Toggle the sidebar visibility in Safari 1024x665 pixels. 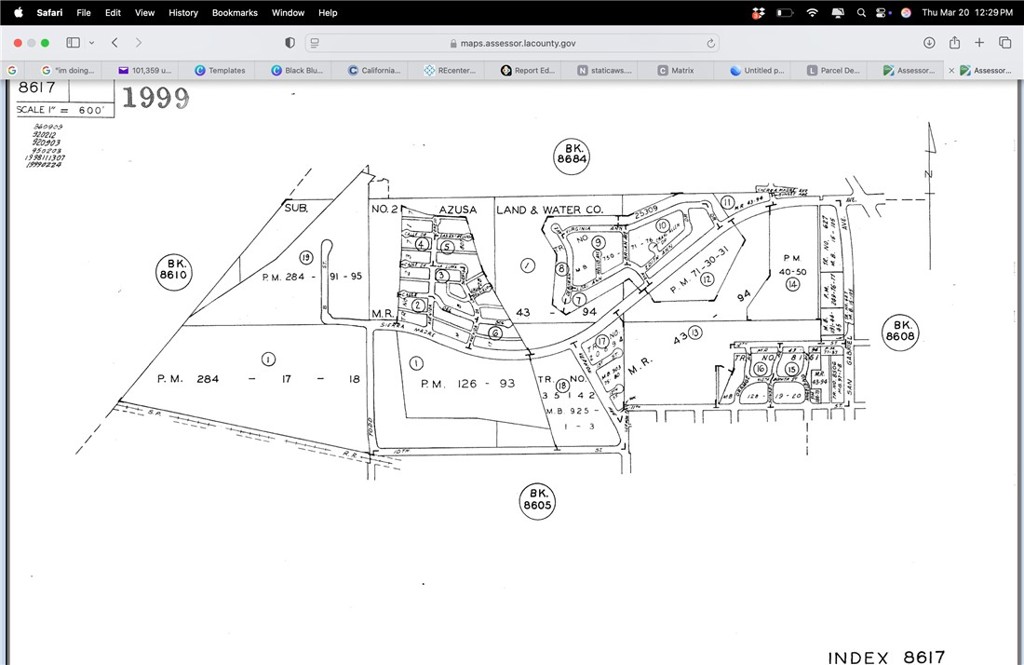click(x=72, y=43)
